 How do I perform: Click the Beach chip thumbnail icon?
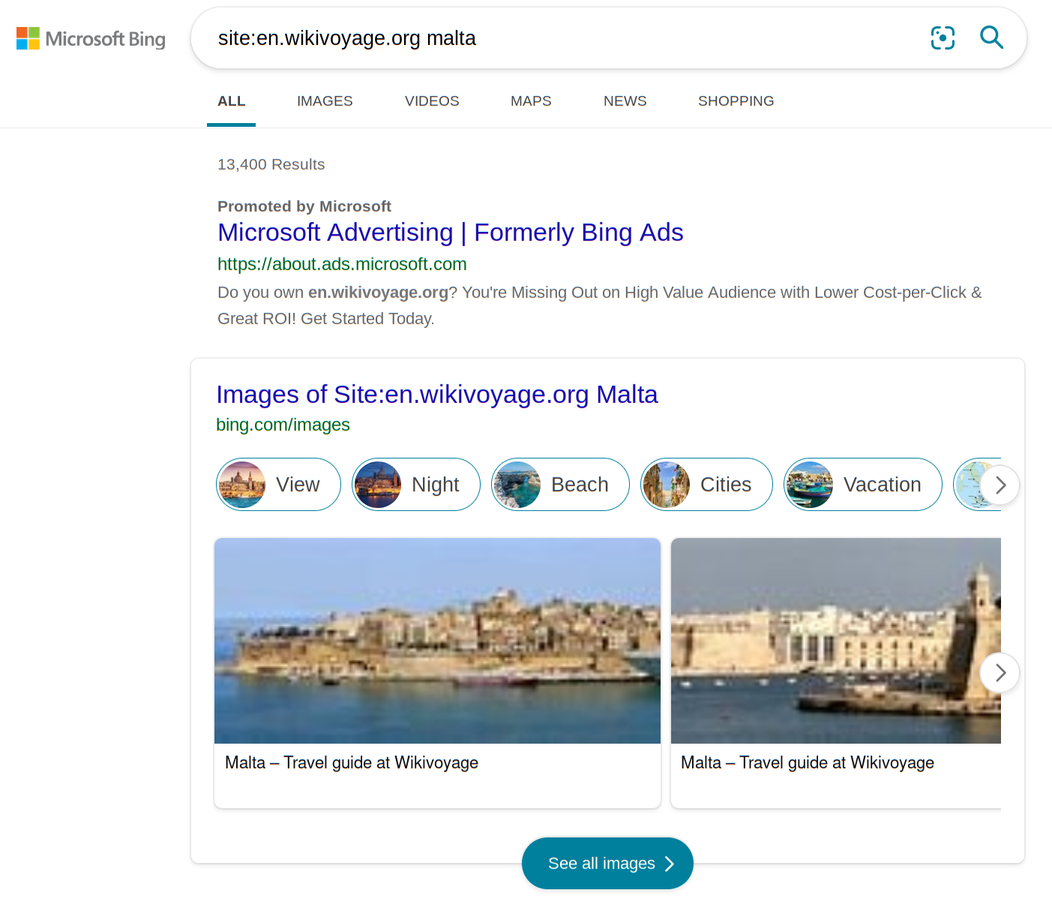coord(517,485)
